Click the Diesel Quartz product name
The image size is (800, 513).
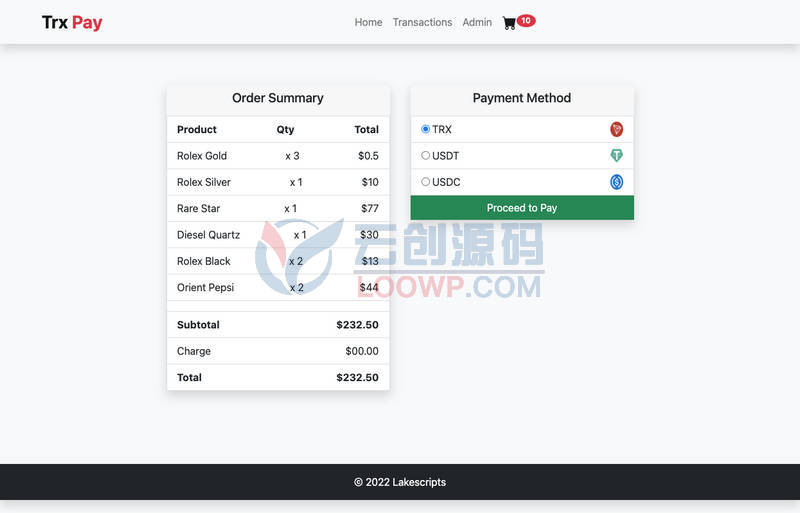point(208,235)
